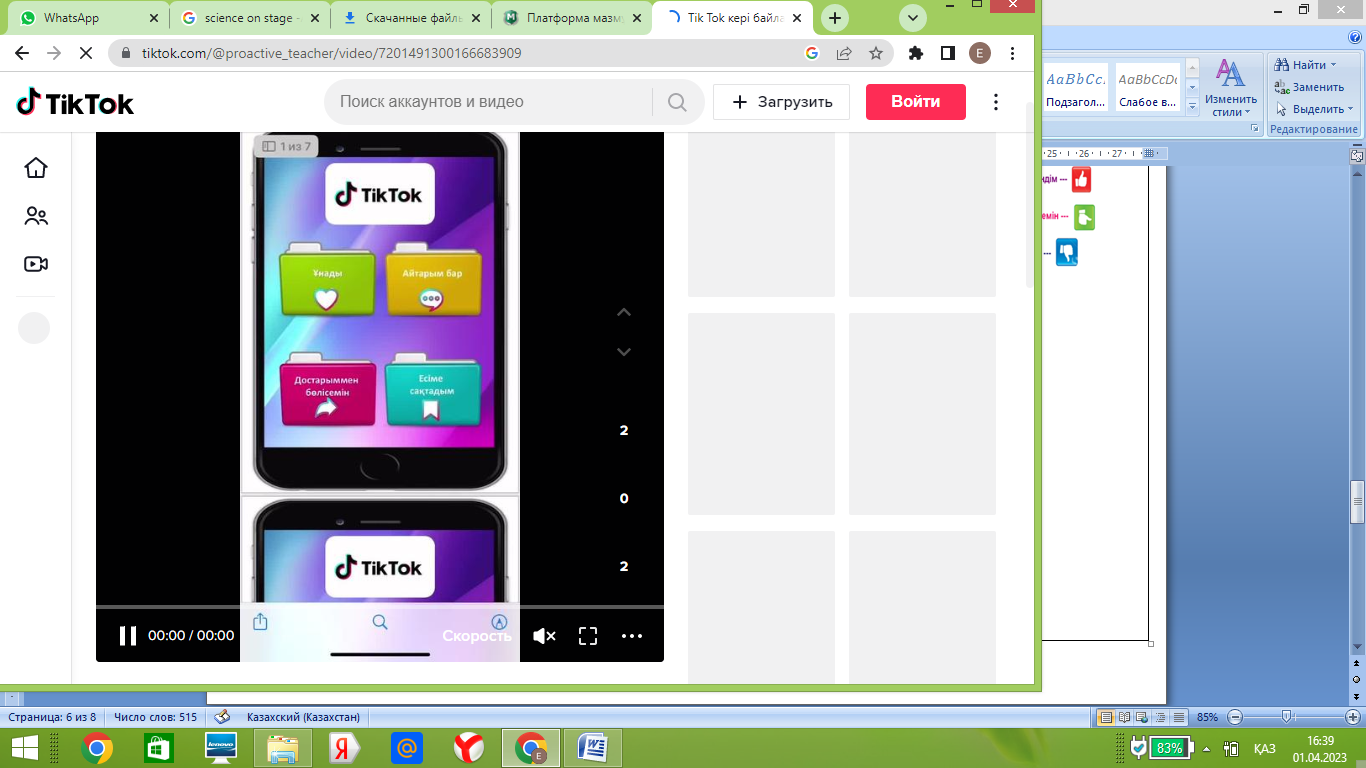Open the Word Styles pane launcher

click(x=1253, y=129)
